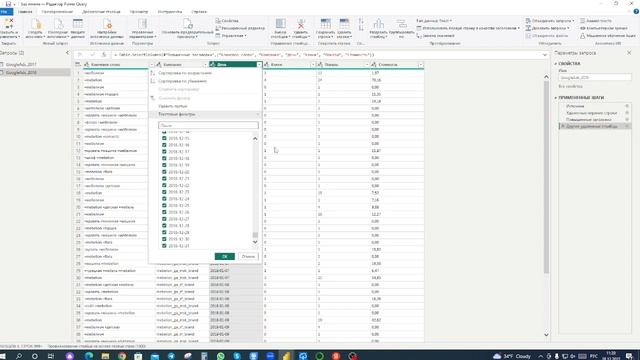
Task: Click Manage Parameters ribbon icon
Action: tap(142, 24)
